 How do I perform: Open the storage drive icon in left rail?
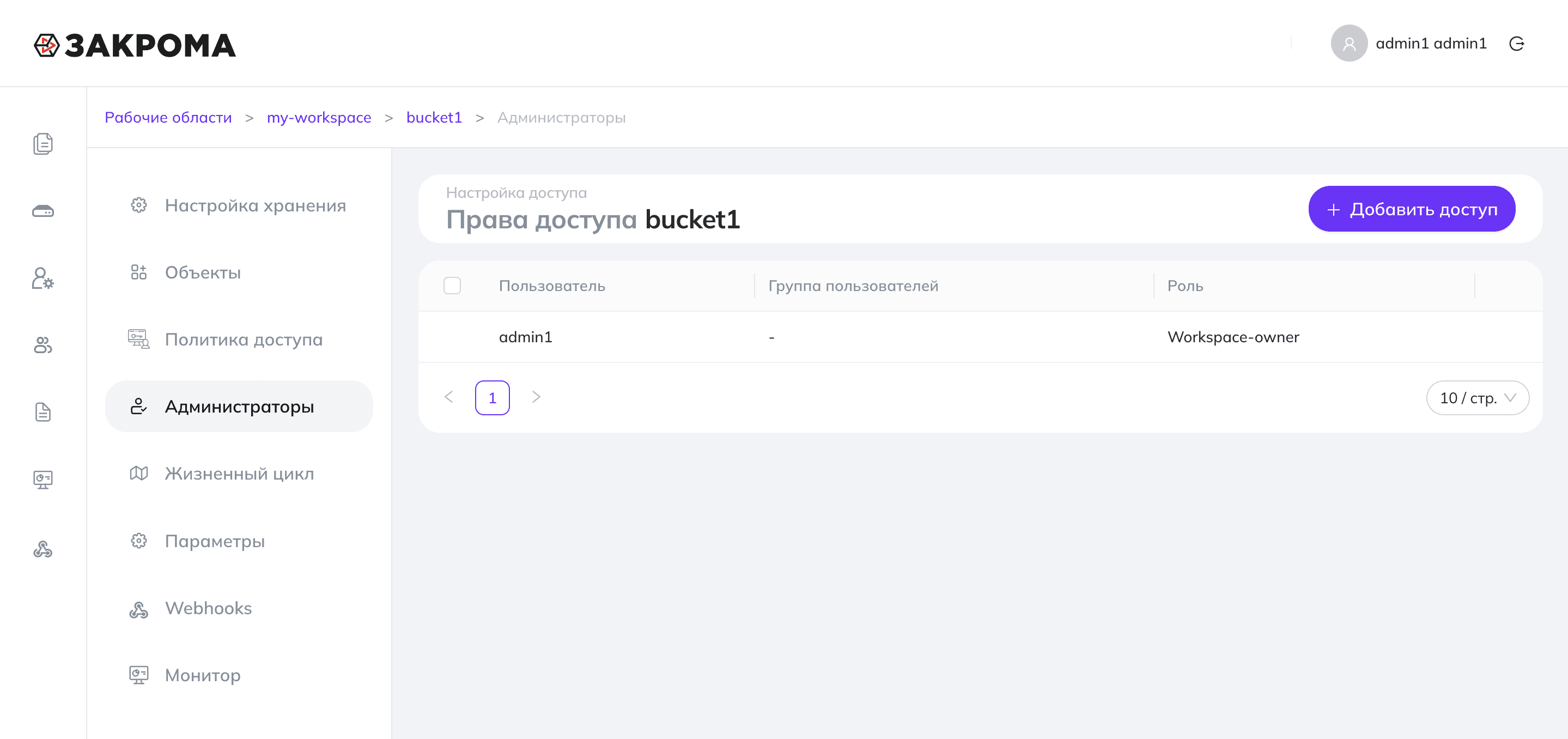click(x=42, y=211)
